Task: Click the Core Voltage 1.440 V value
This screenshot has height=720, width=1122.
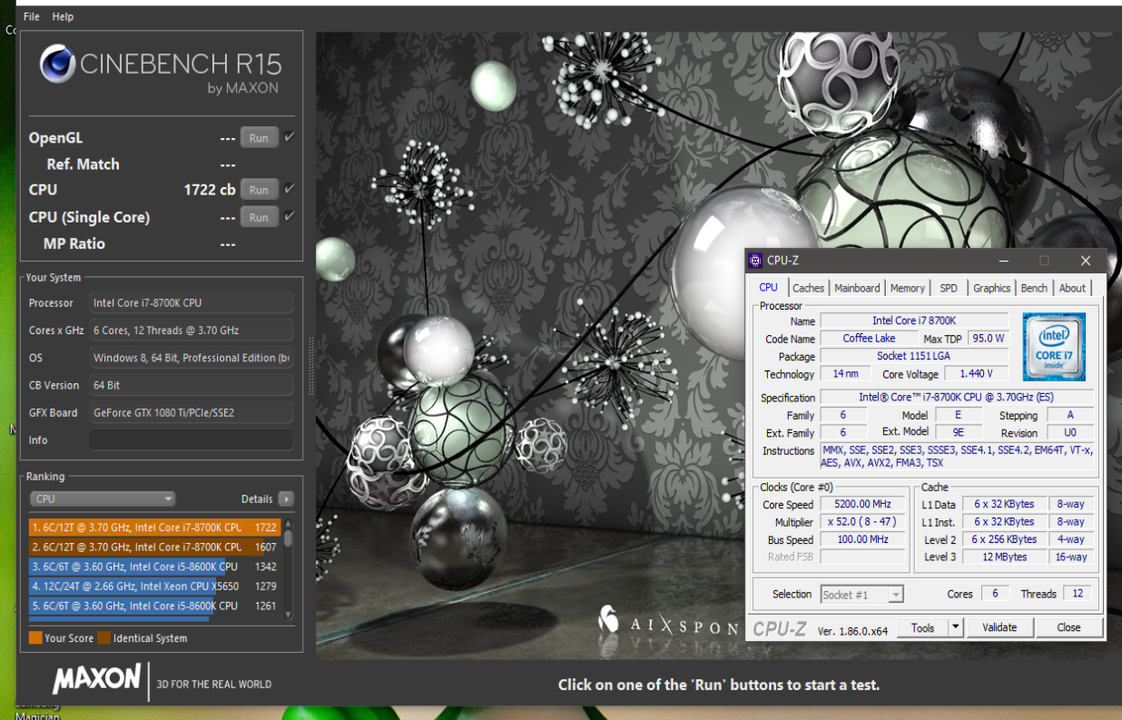Action: (976, 374)
